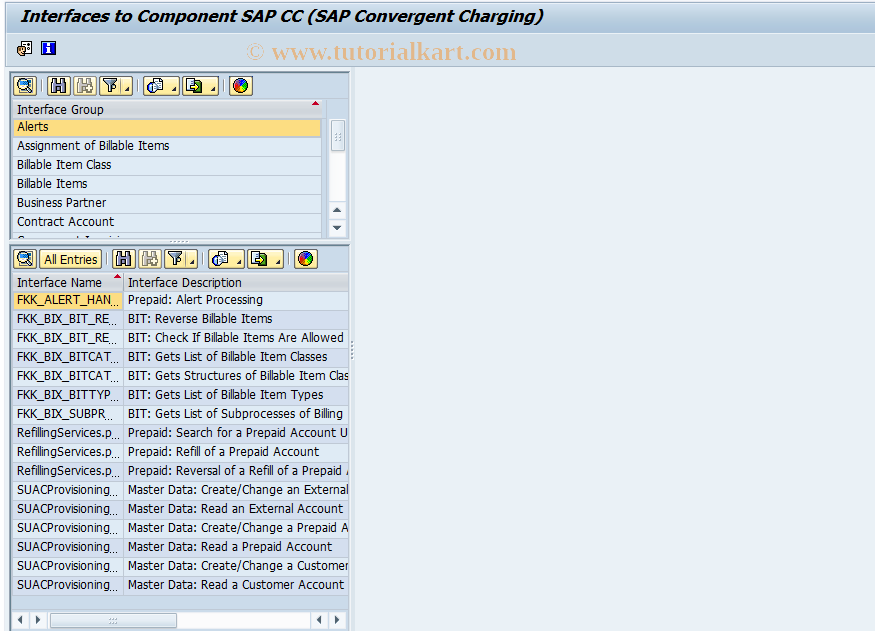The width and height of the screenshot is (875, 631).
Task: Select Prepaid: Refill of a Prepaid Account
Action: 237,452
